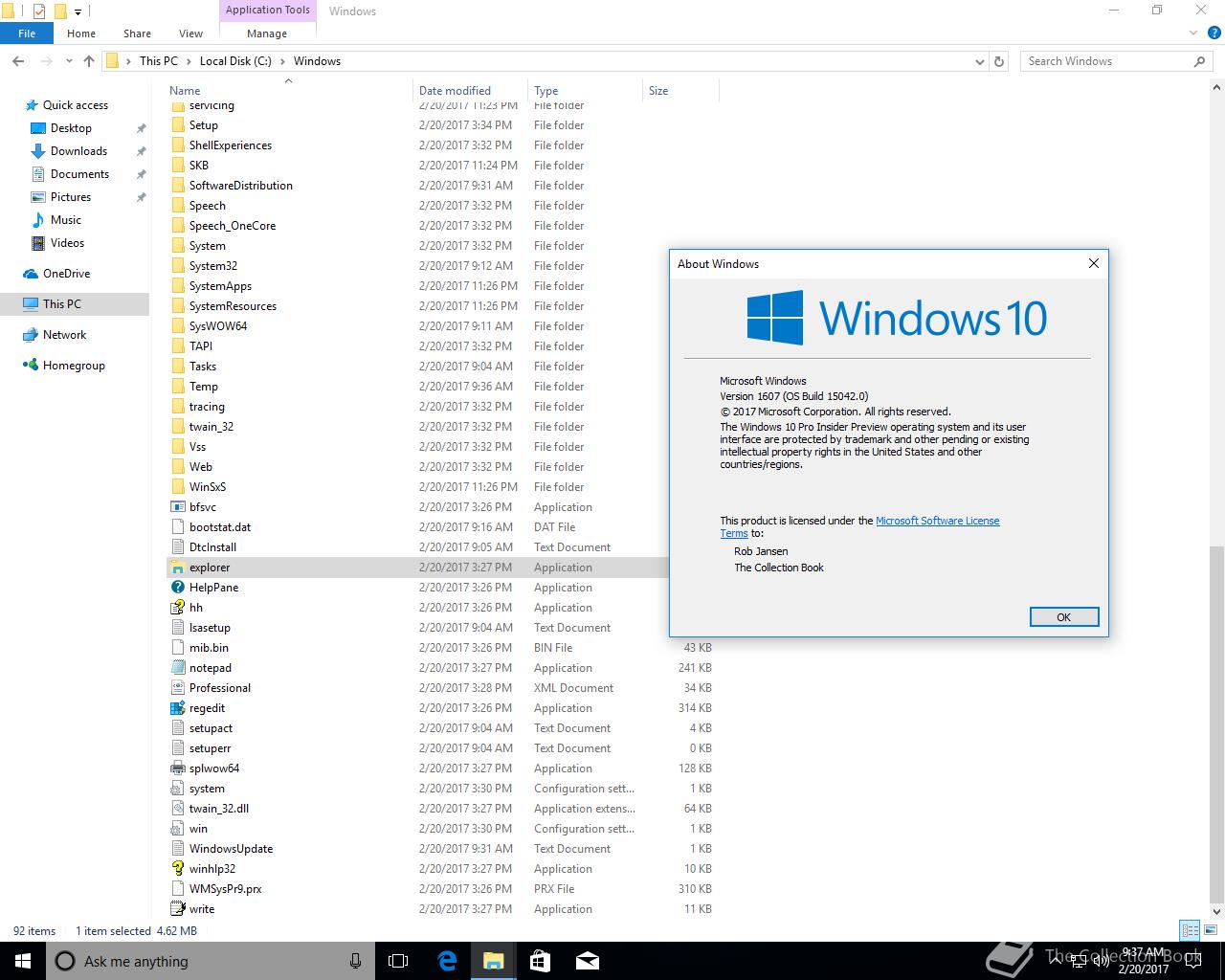Open the Manage ribbon tab
Viewport: 1225px width, 980px height.
click(x=267, y=33)
